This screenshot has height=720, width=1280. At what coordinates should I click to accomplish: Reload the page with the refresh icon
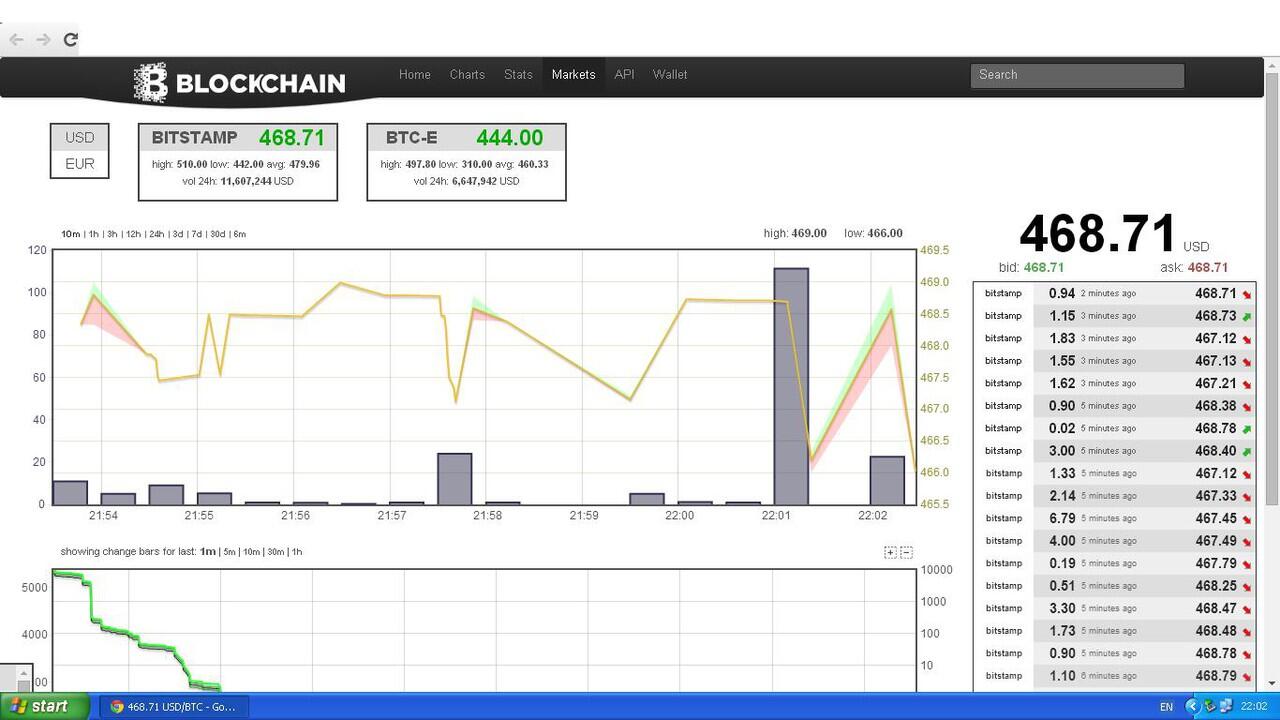coord(70,40)
